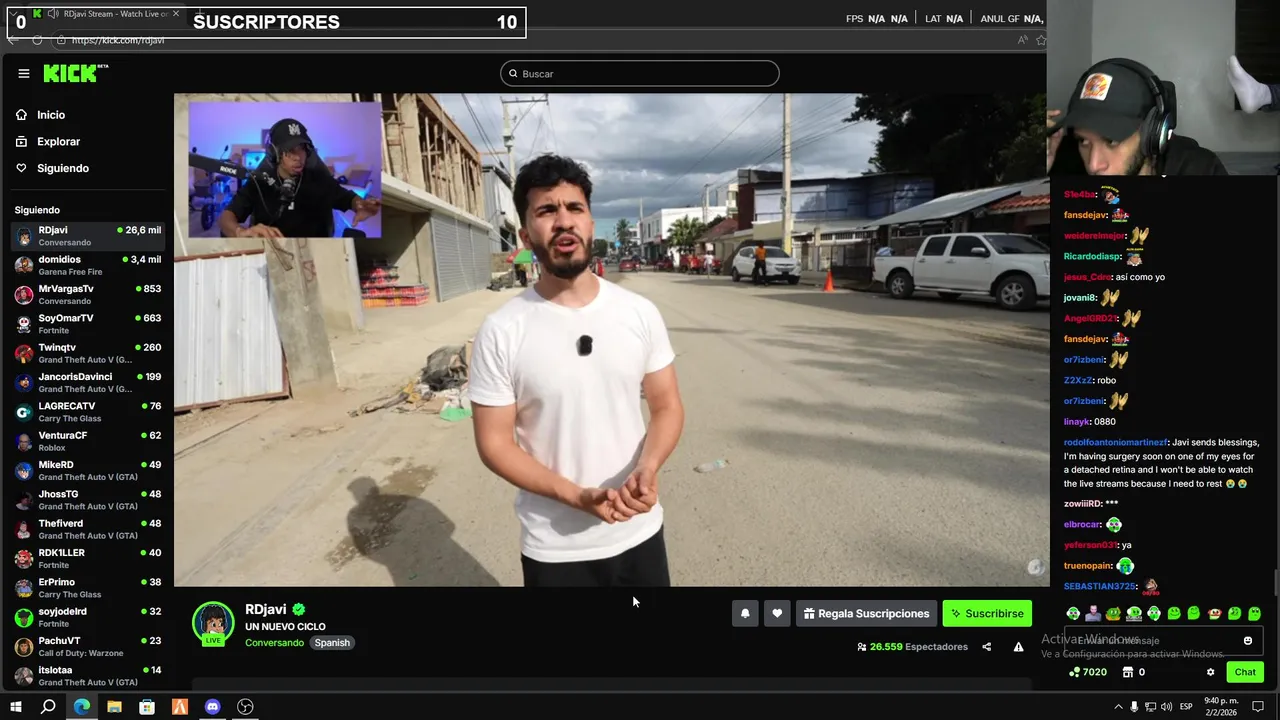Open Thefiverd channel in followed list
The image size is (1280, 720).
pos(88,529)
